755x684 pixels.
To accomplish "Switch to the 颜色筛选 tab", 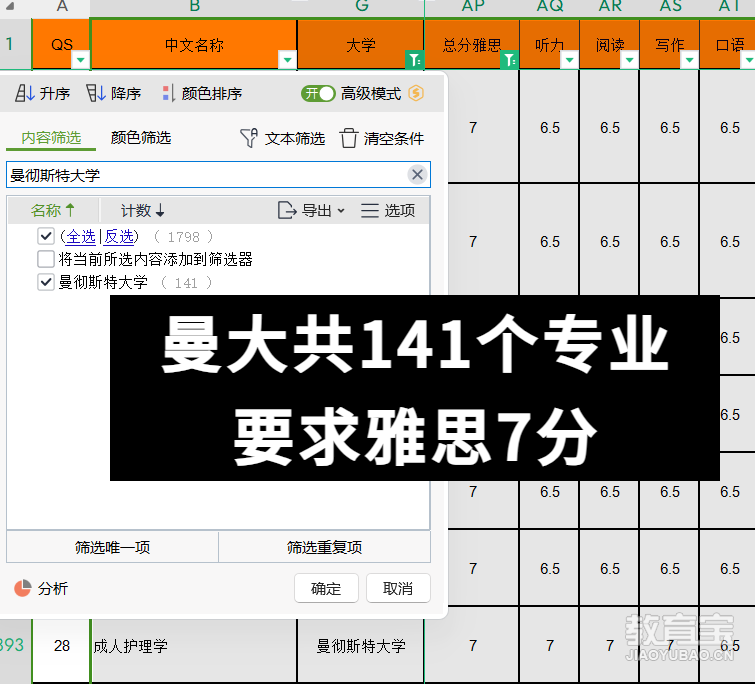I will click(141, 138).
